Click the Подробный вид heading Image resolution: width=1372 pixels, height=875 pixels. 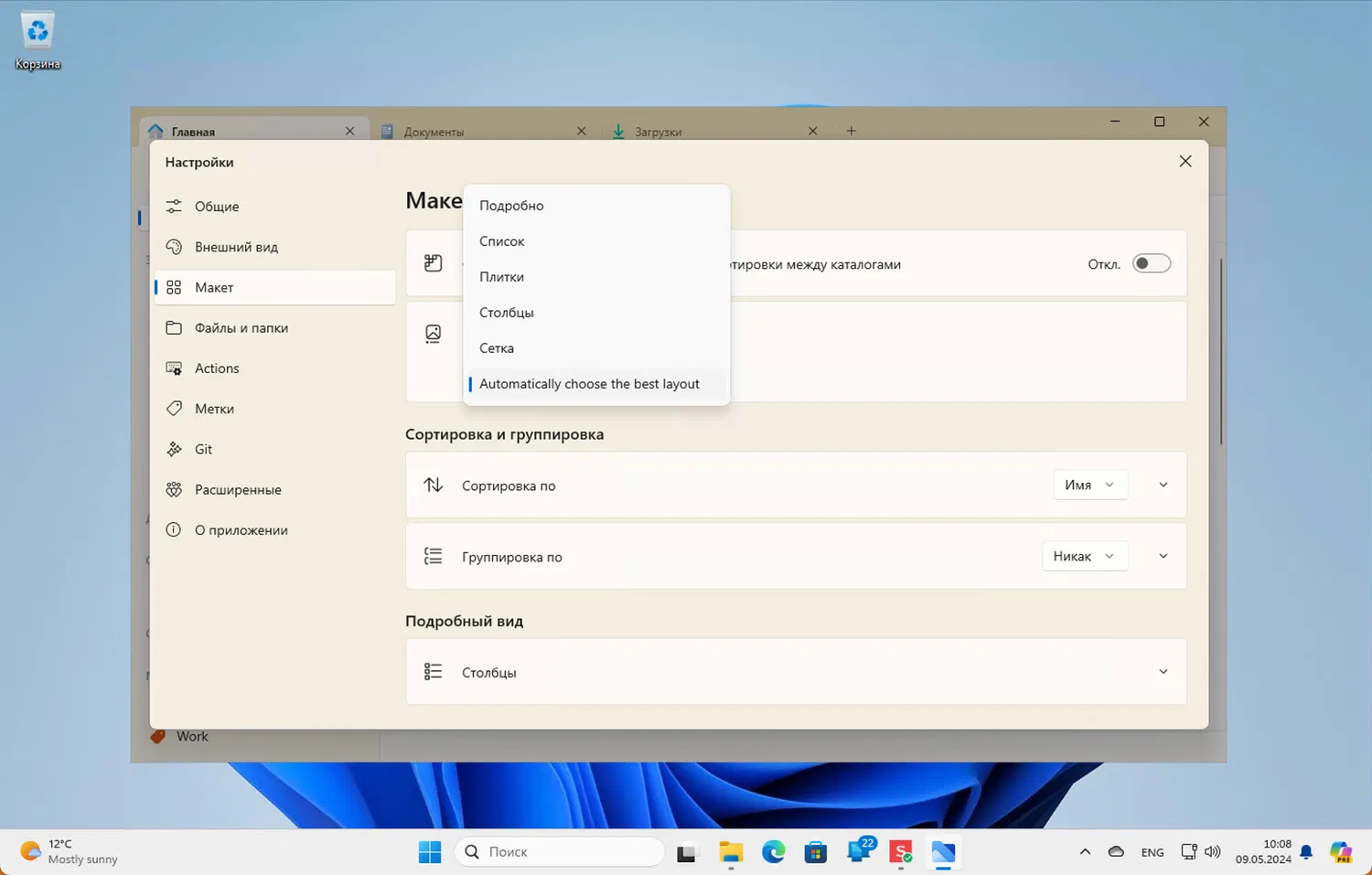point(464,621)
